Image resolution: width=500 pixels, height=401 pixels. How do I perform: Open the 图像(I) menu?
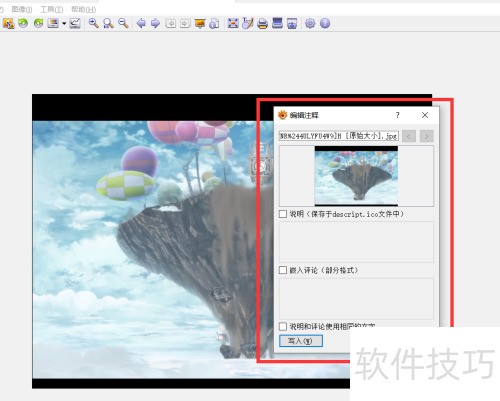pos(22,9)
